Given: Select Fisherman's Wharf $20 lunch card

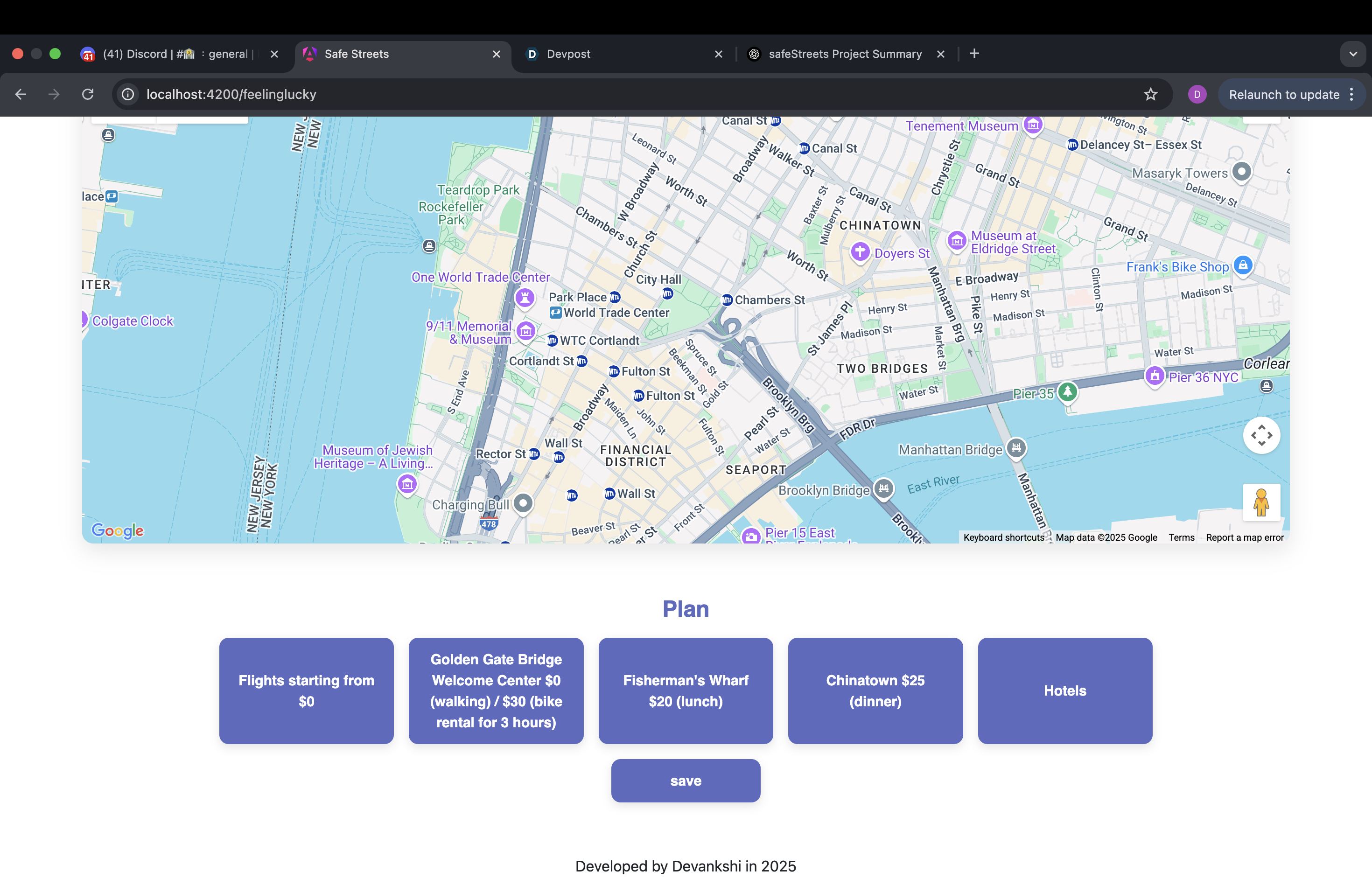Looking at the screenshot, I should (686, 690).
